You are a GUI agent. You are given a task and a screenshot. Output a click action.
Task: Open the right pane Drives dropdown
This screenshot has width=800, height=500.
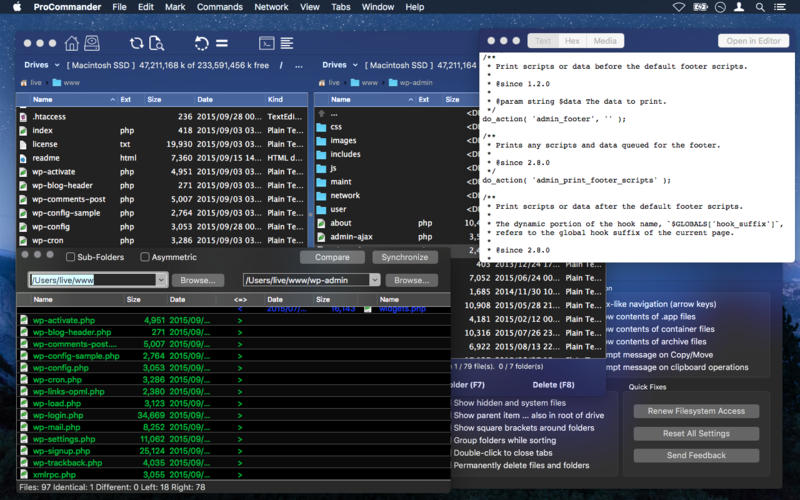point(340,65)
